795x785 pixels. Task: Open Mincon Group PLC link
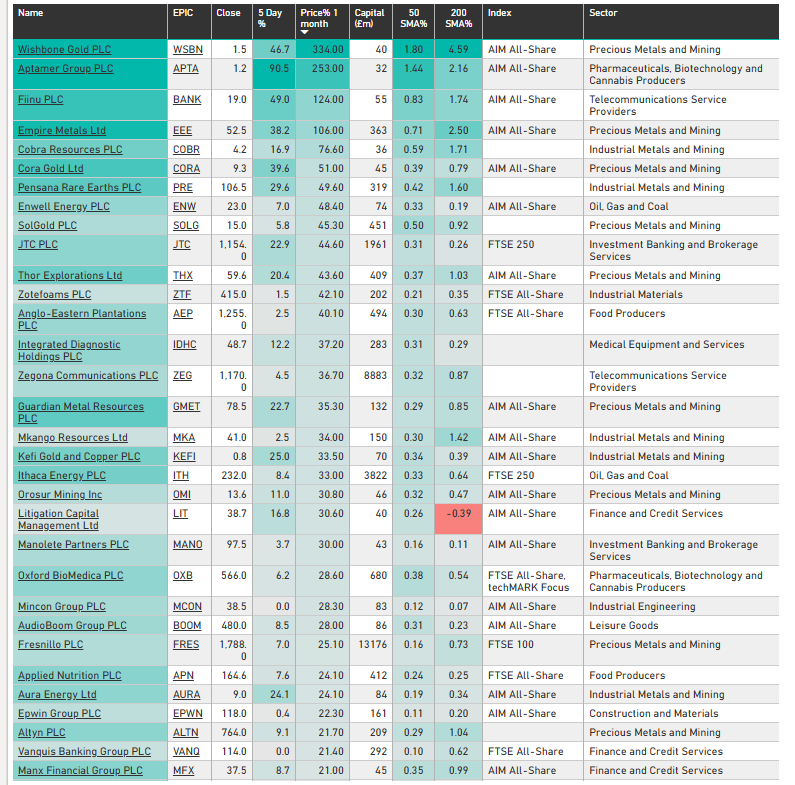(x=62, y=606)
